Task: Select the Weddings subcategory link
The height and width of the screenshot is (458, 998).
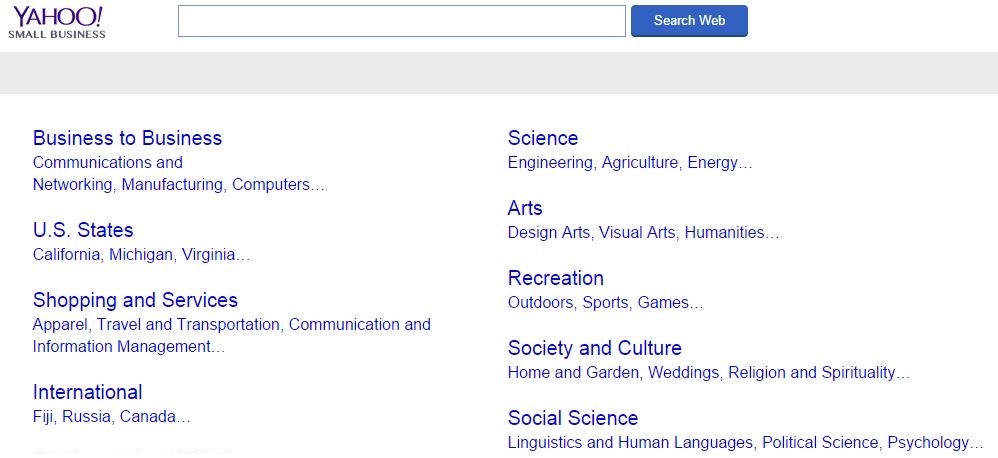Action: pos(684,373)
